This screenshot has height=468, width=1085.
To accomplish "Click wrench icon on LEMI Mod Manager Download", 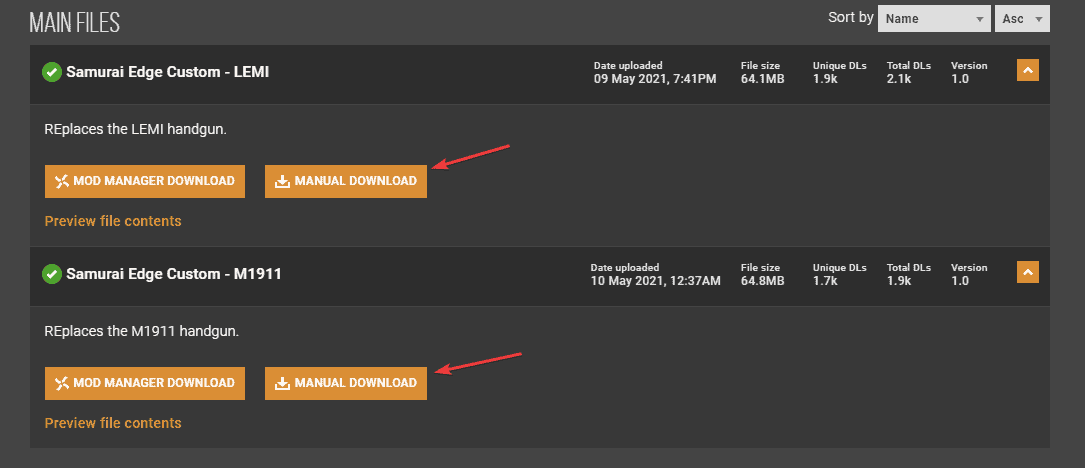I will 62,181.
